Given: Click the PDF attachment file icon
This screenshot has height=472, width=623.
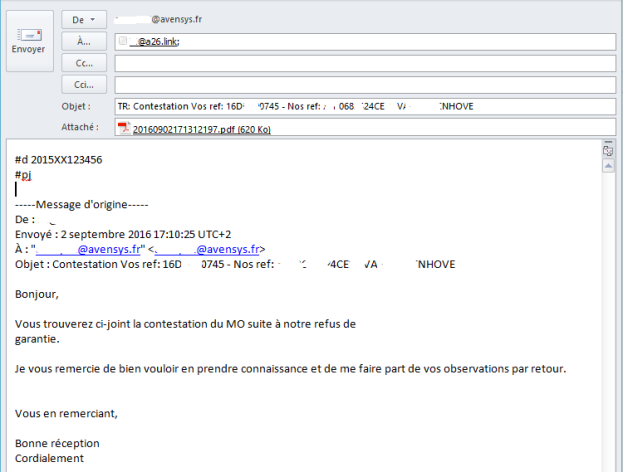Looking at the screenshot, I should coord(124,127).
